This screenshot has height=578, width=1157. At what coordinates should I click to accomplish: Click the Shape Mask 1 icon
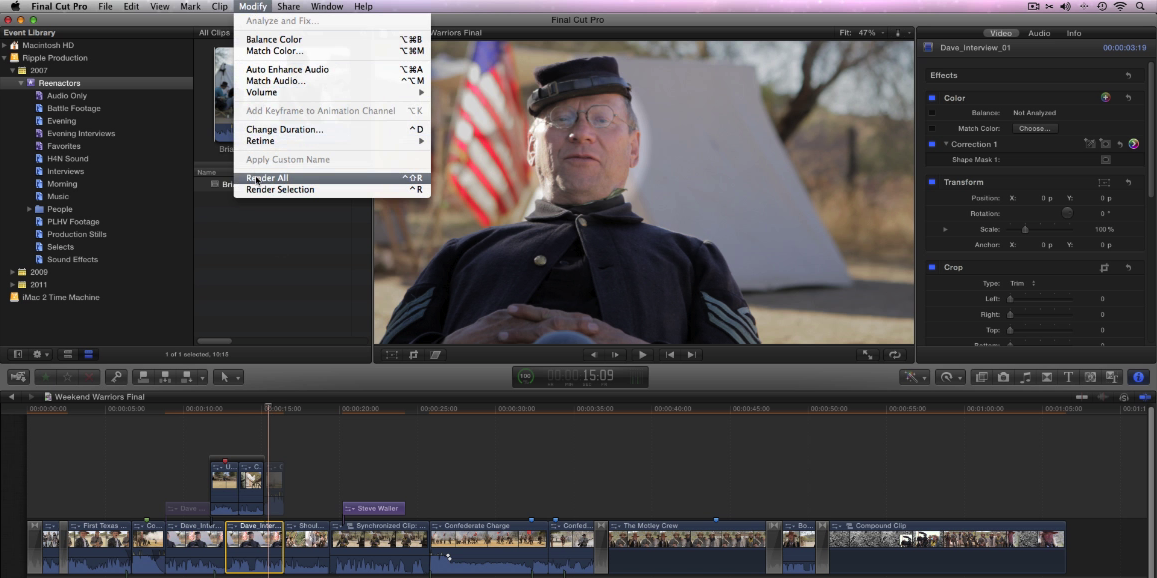point(1105,159)
